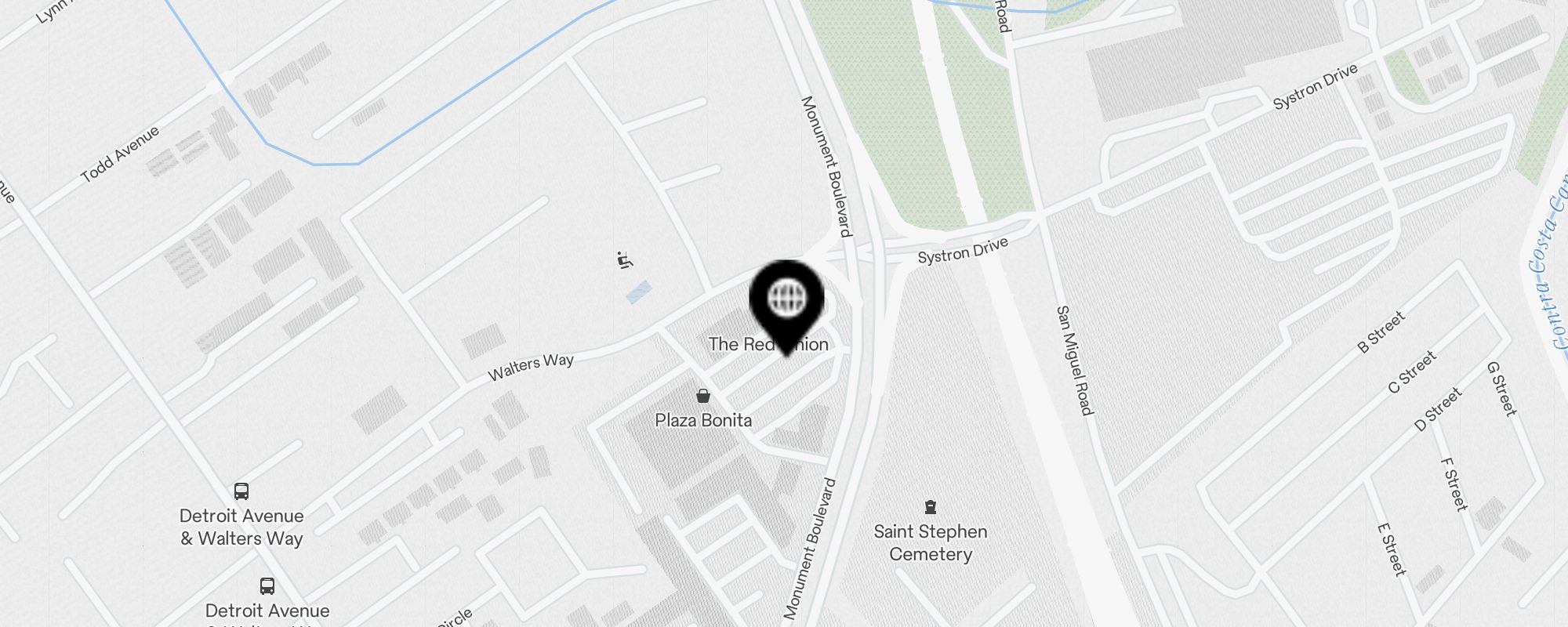The width and height of the screenshot is (1568, 627).
Task: Click the lower Detroit Avenue bus stop icon
Action: click(x=267, y=586)
